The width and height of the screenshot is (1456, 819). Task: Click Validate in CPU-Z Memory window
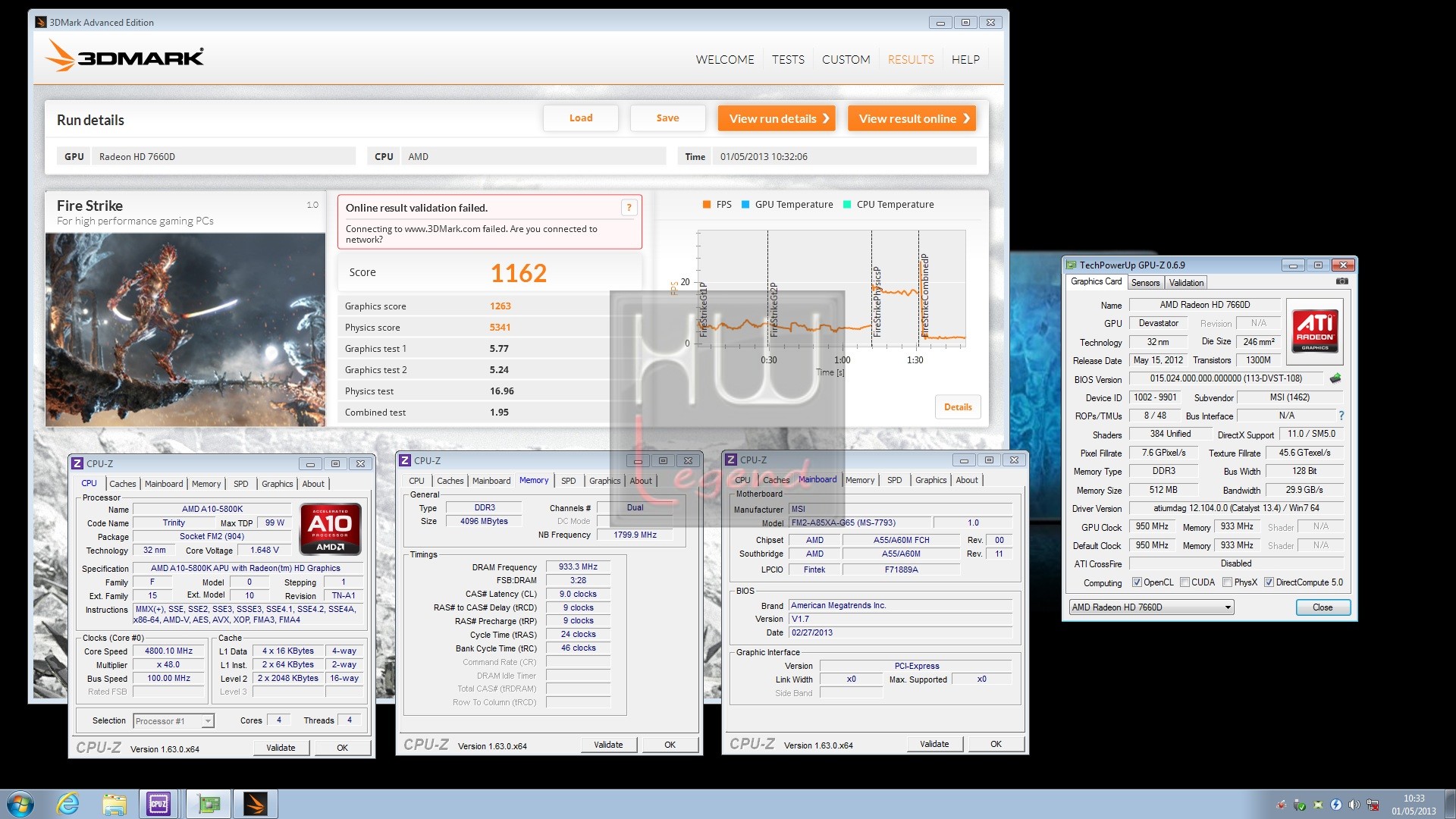point(608,745)
